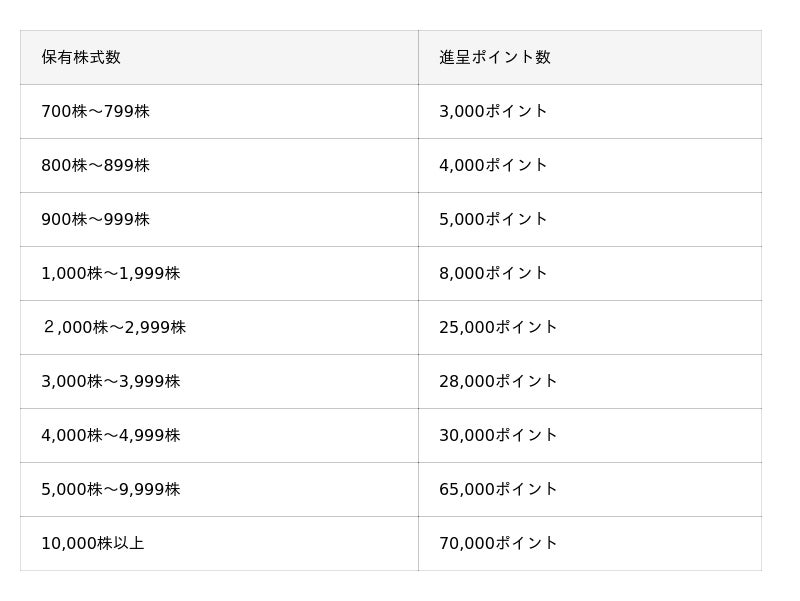Click the 保有株式数 header cell

coord(219,57)
